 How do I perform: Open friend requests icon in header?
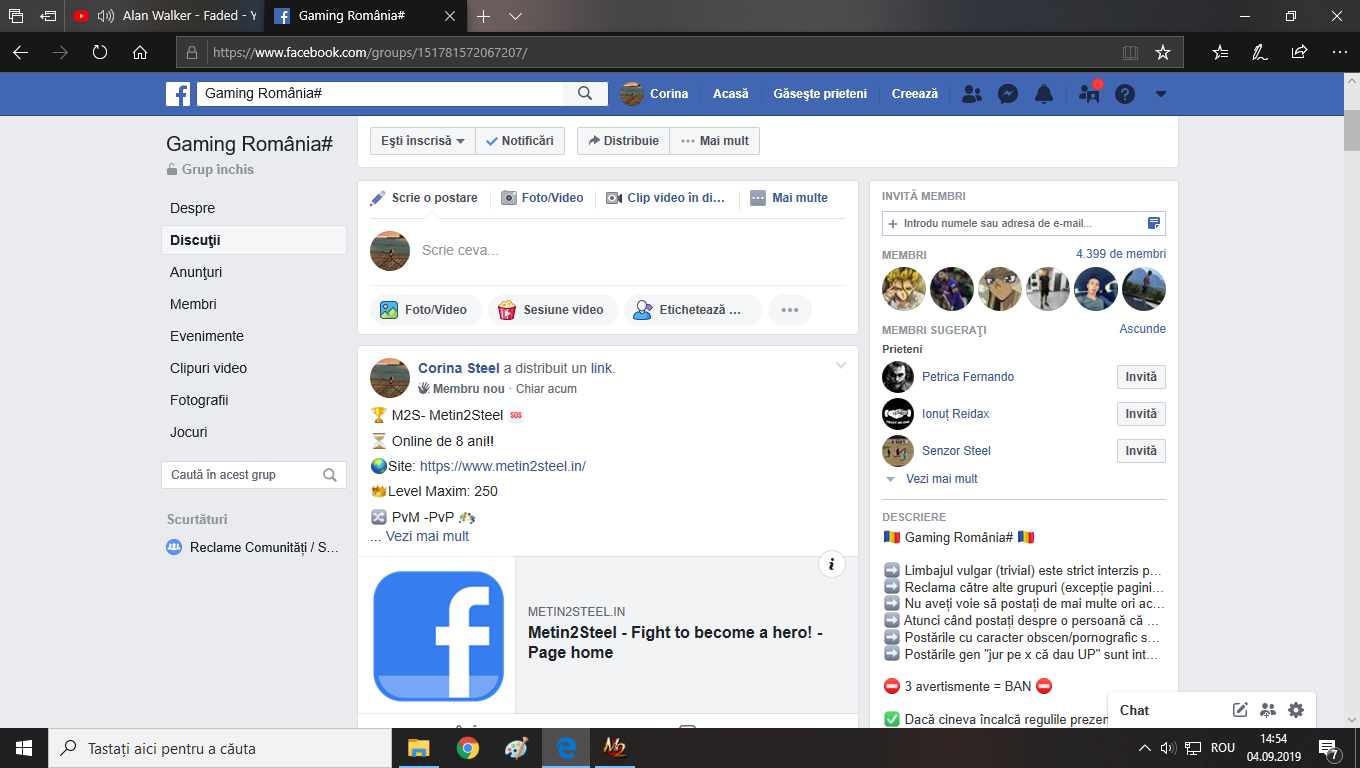971,94
